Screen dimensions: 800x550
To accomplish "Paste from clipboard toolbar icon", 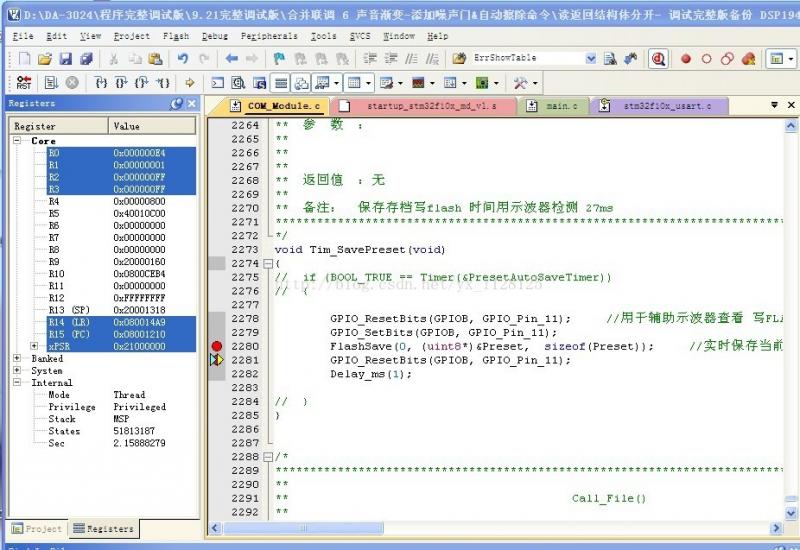I will 155,59.
